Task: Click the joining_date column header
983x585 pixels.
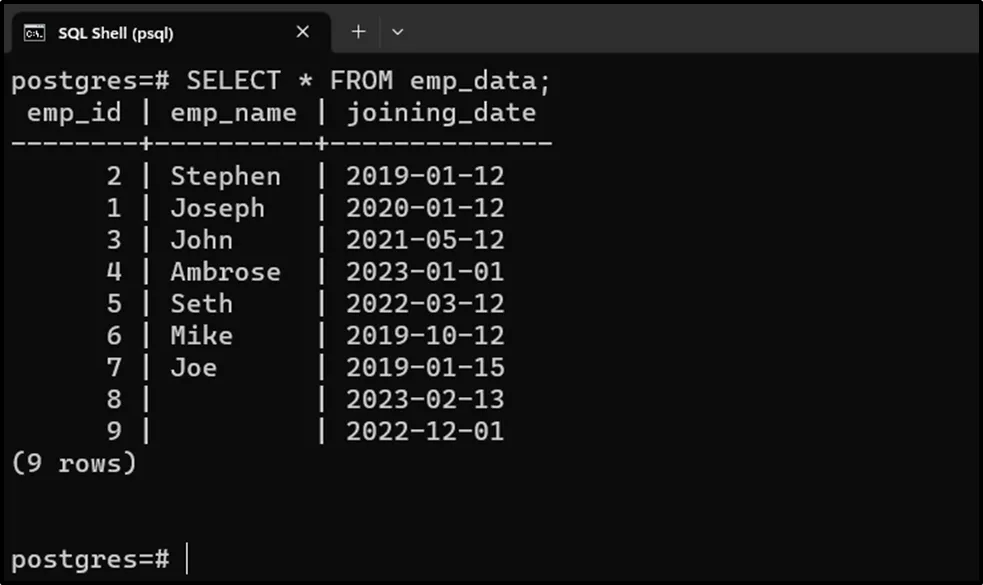Action: point(441,113)
